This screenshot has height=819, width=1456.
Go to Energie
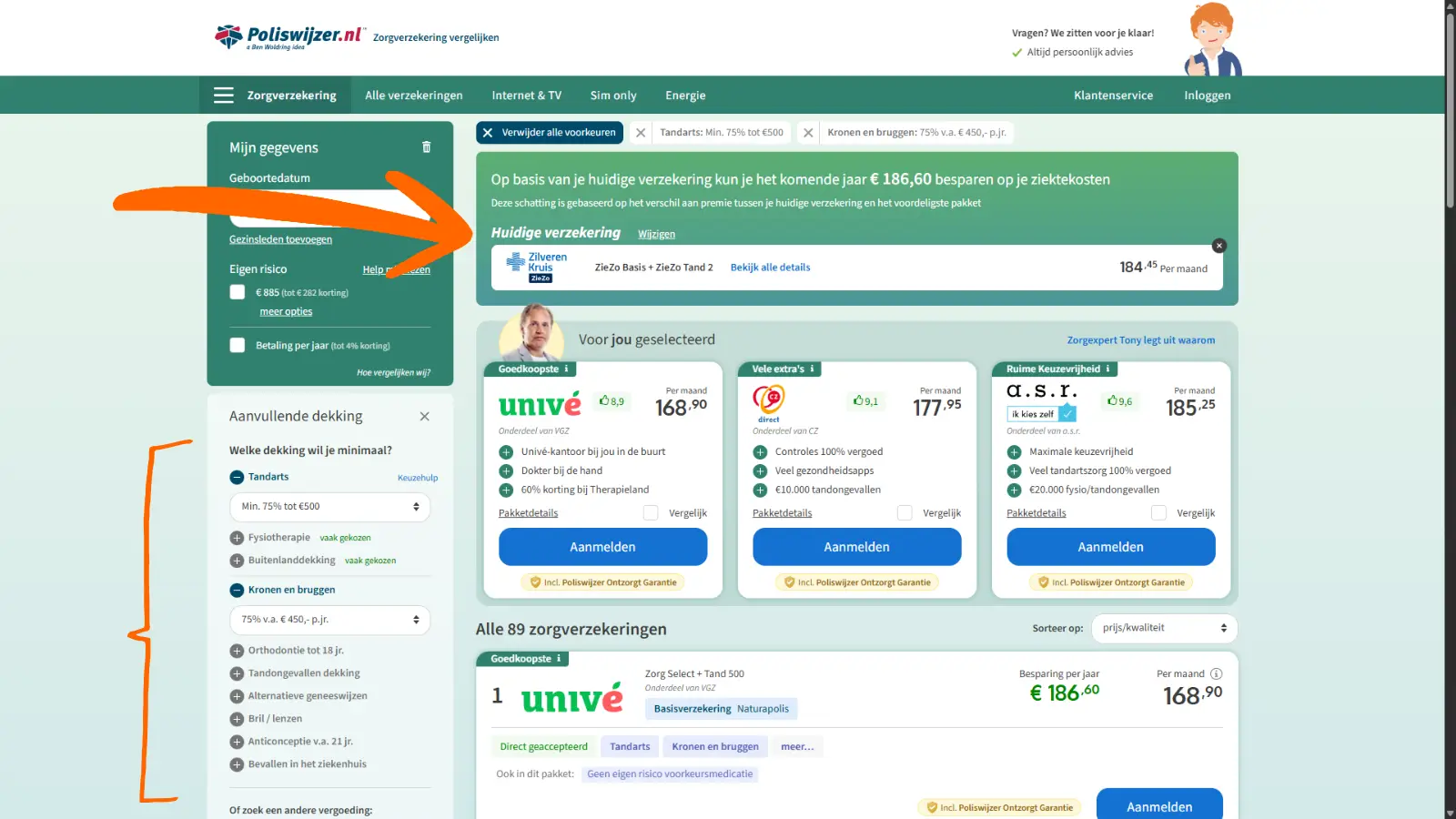tap(685, 96)
